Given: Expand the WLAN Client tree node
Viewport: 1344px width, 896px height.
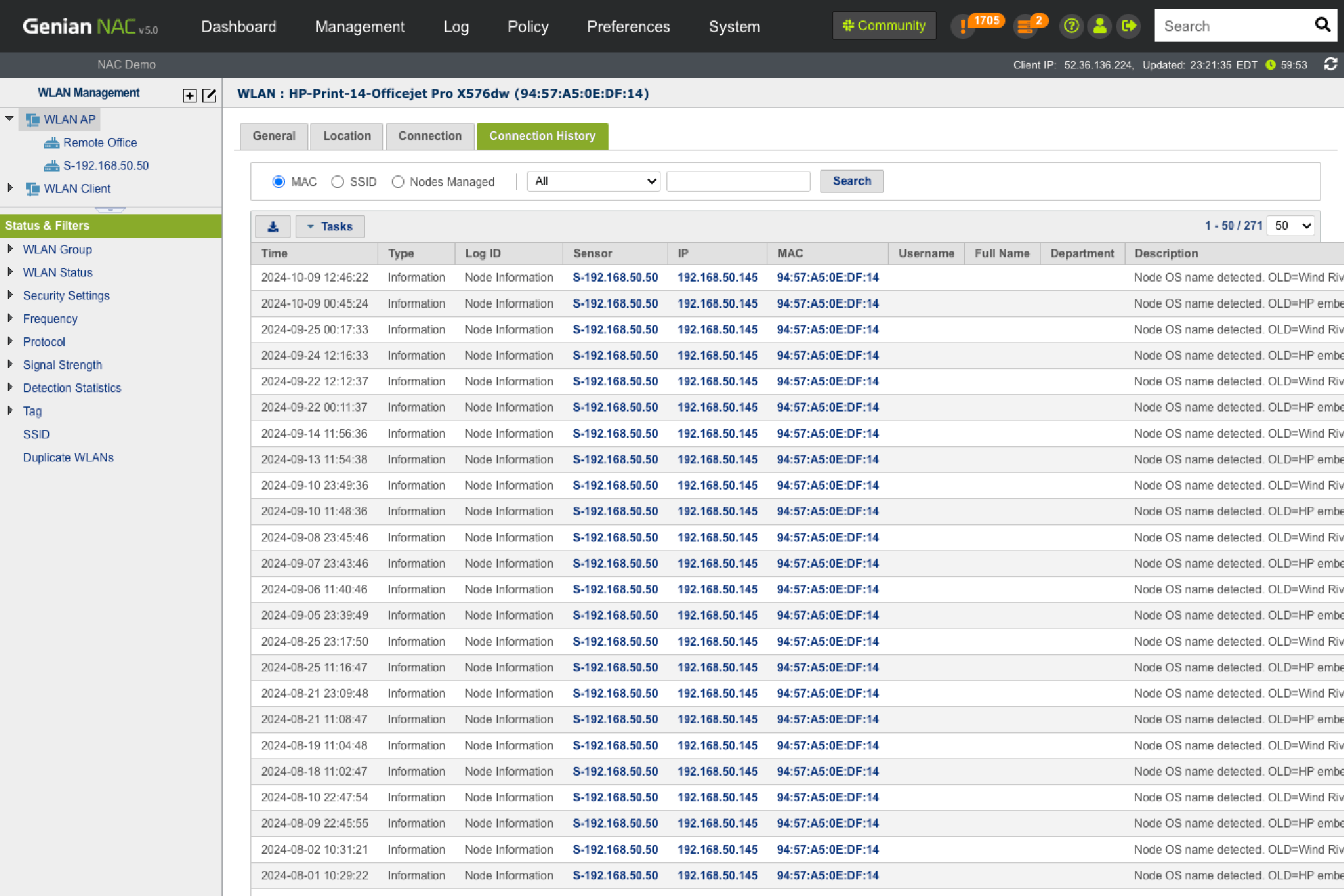Looking at the screenshot, I should point(10,188).
